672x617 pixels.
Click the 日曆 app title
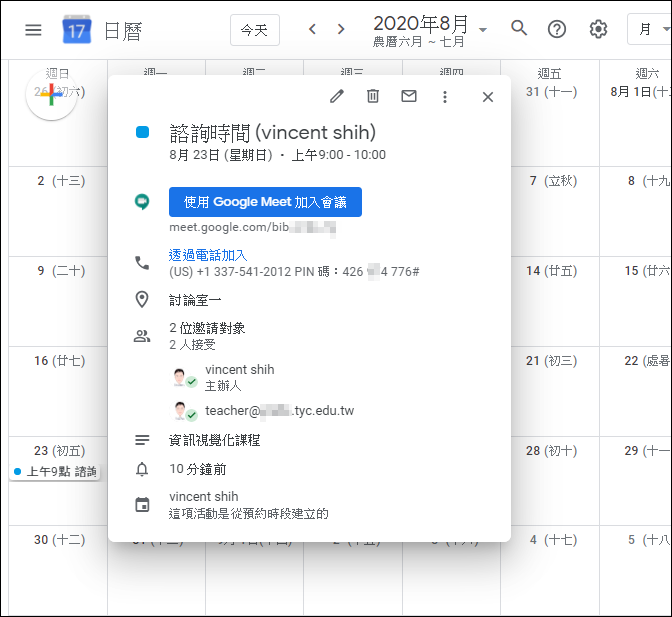[123, 31]
